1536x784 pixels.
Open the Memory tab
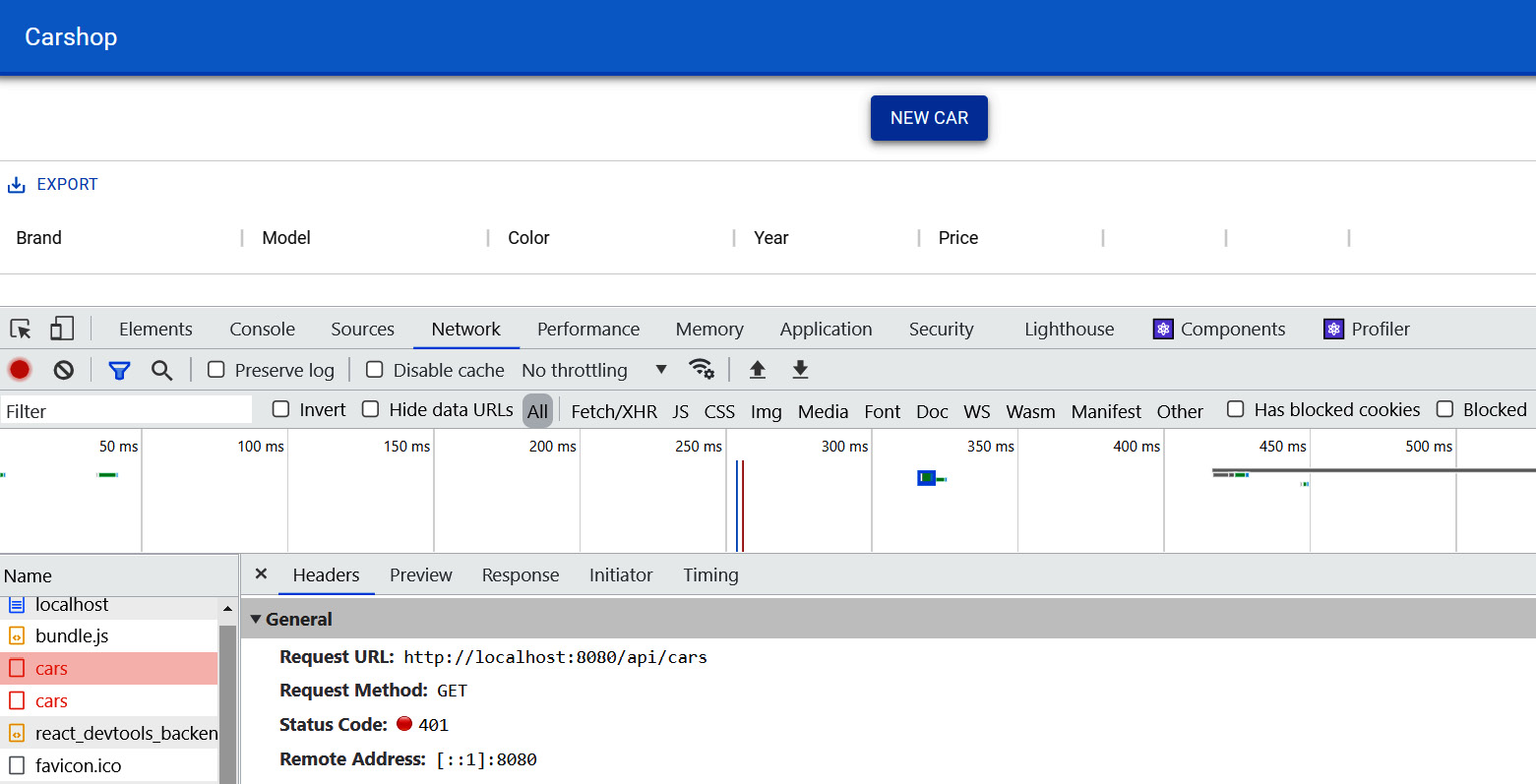coord(709,330)
